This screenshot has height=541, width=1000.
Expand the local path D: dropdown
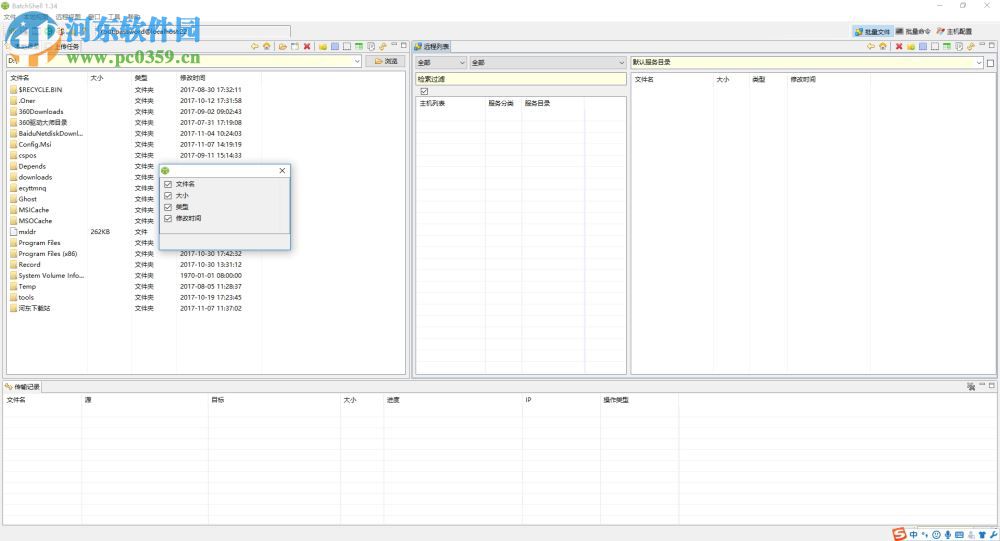tap(357, 62)
